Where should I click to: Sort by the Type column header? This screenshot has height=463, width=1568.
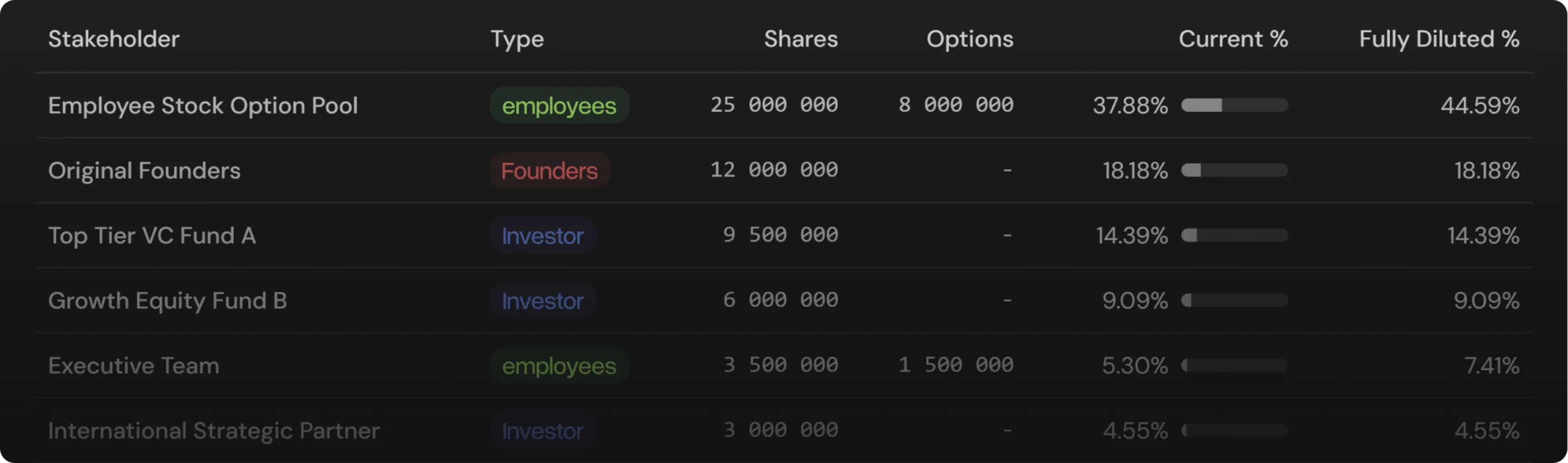point(517,39)
